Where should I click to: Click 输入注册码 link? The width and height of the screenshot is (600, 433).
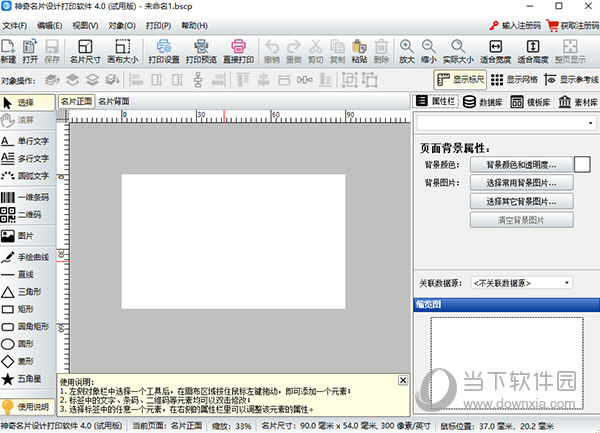(515, 26)
